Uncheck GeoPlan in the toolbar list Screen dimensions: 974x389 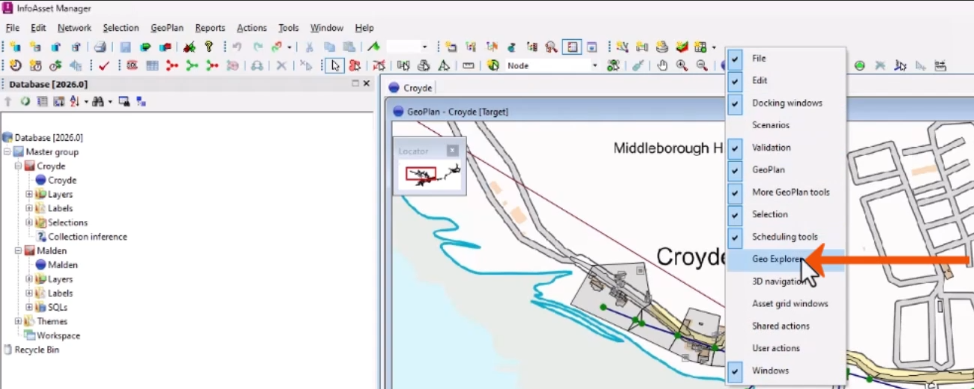pyautogui.click(x=786, y=170)
